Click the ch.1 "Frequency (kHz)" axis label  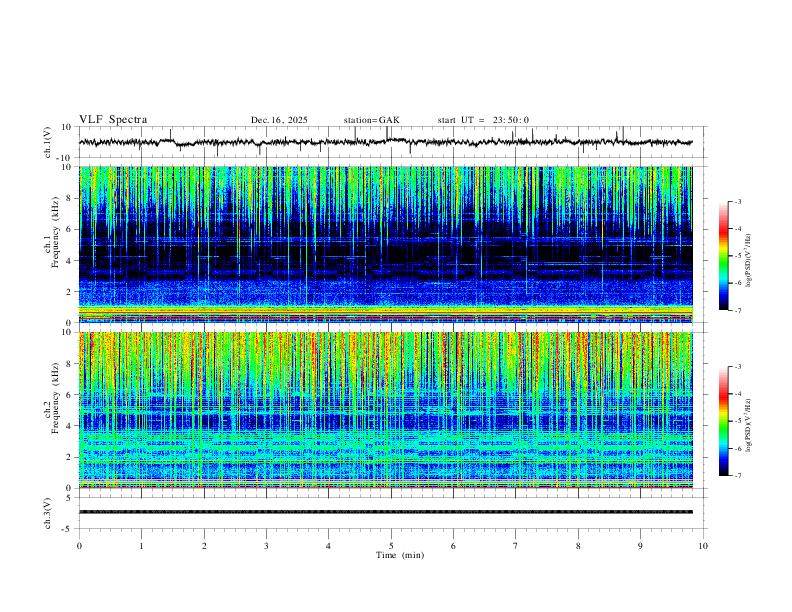[56, 233]
